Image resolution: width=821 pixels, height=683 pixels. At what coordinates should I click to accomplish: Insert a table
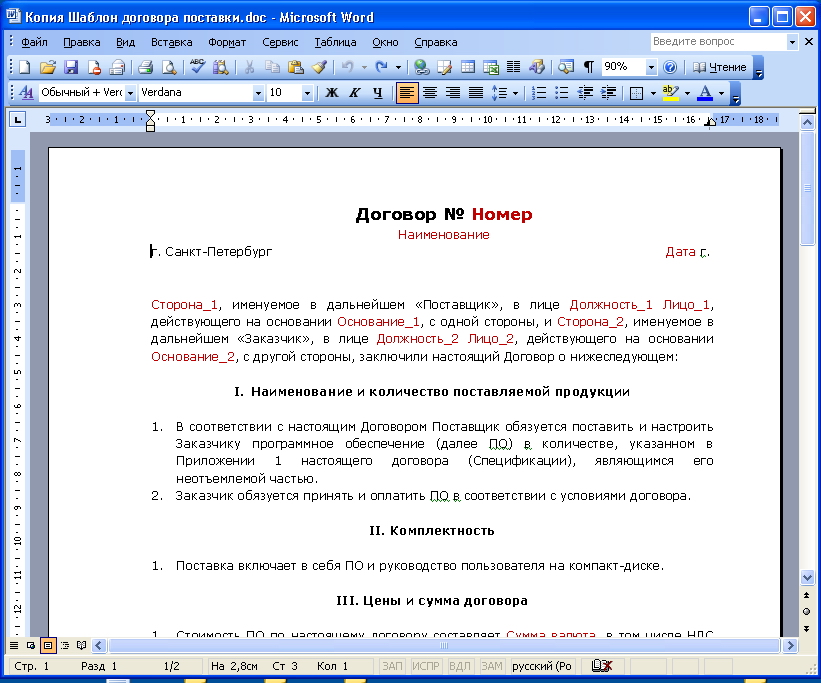click(468, 67)
